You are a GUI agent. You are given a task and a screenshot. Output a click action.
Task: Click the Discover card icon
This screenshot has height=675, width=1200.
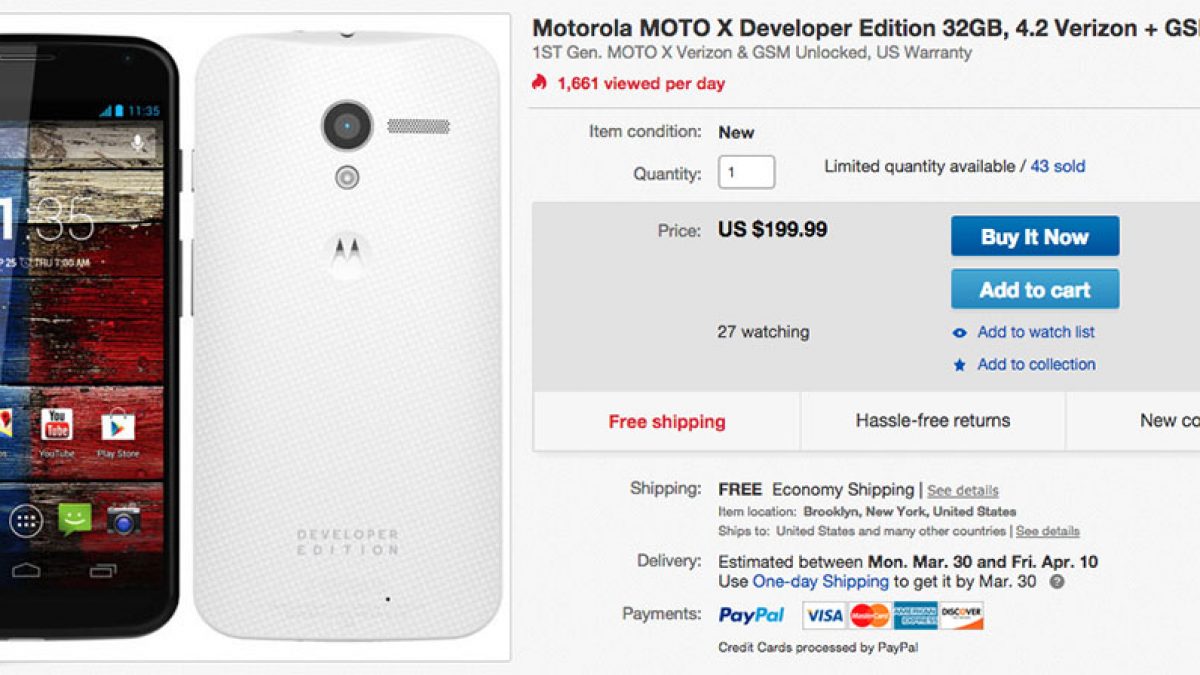tap(961, 615)
